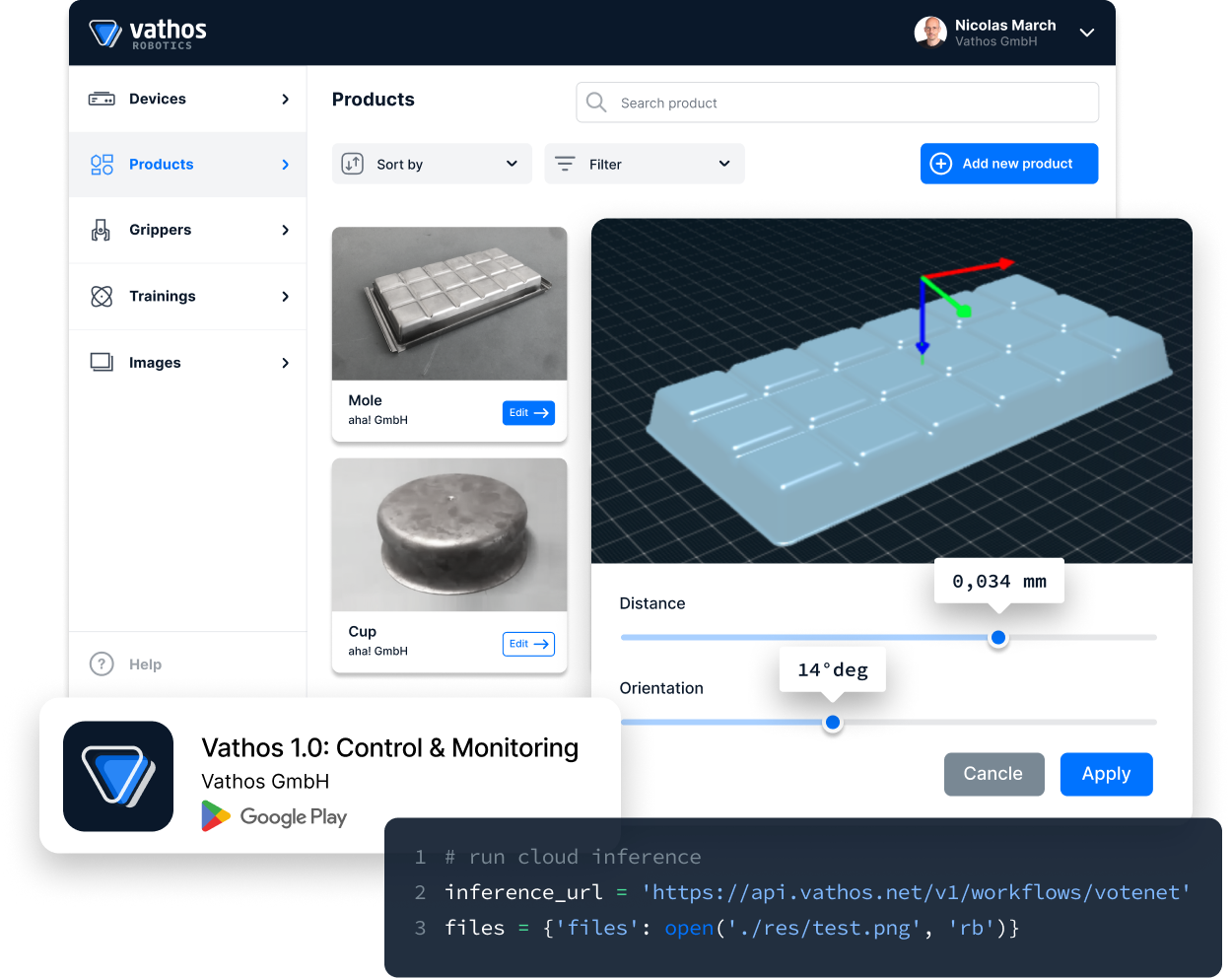Click the Vathos app icon tile
The height and width of the screenshot is (978, 1232).
click(x=118, y=777)
